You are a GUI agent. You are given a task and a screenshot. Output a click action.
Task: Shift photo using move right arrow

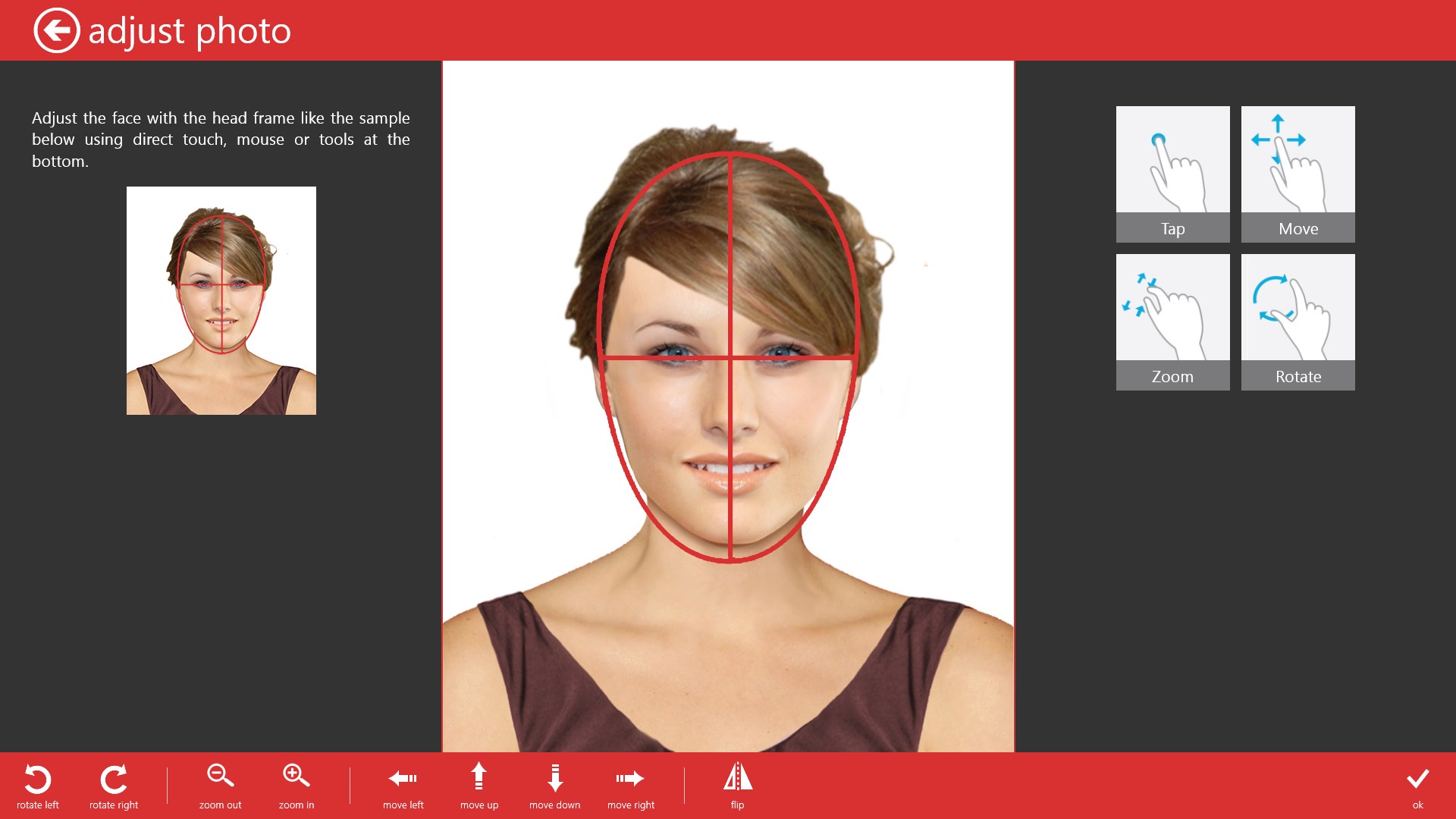coord(630,778)
